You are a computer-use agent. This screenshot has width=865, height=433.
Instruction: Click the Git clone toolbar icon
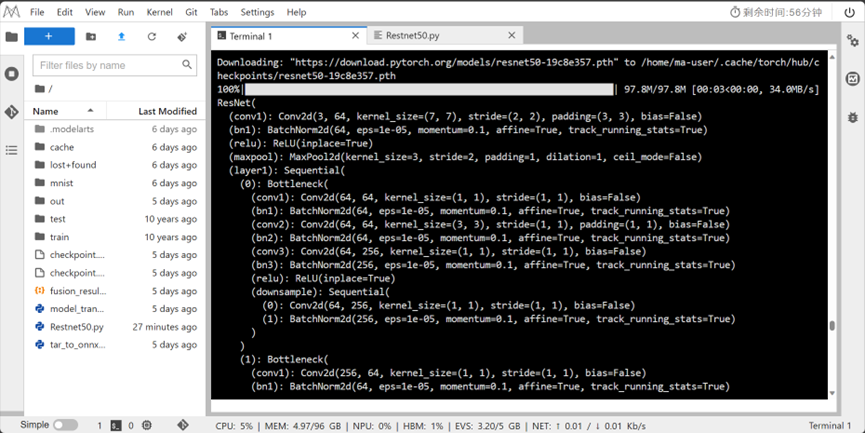tap(182, 36)
